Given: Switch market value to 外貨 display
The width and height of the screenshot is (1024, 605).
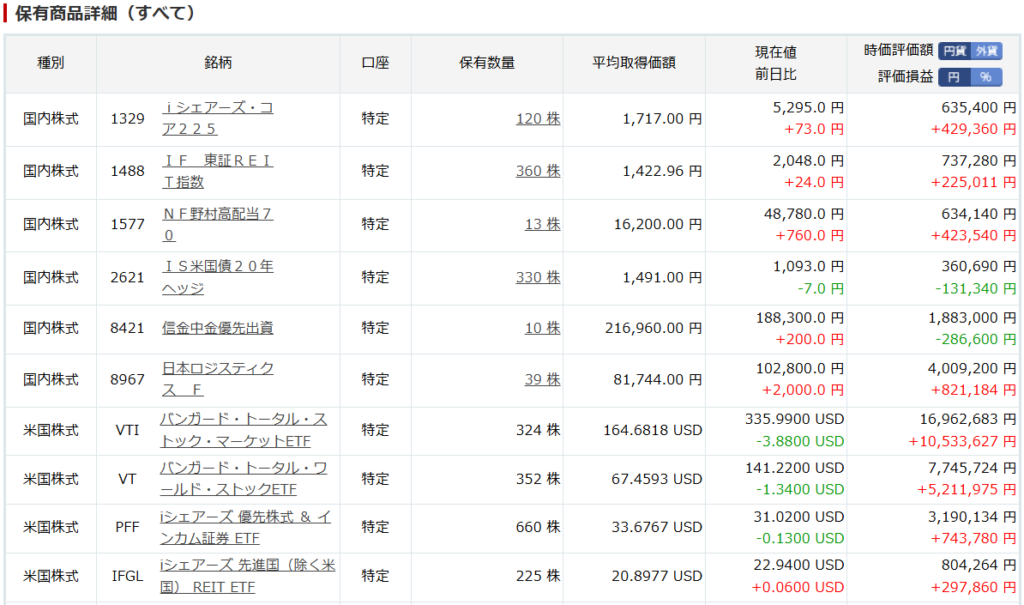Looking at the screenshot, I should (x=986, y=51).
